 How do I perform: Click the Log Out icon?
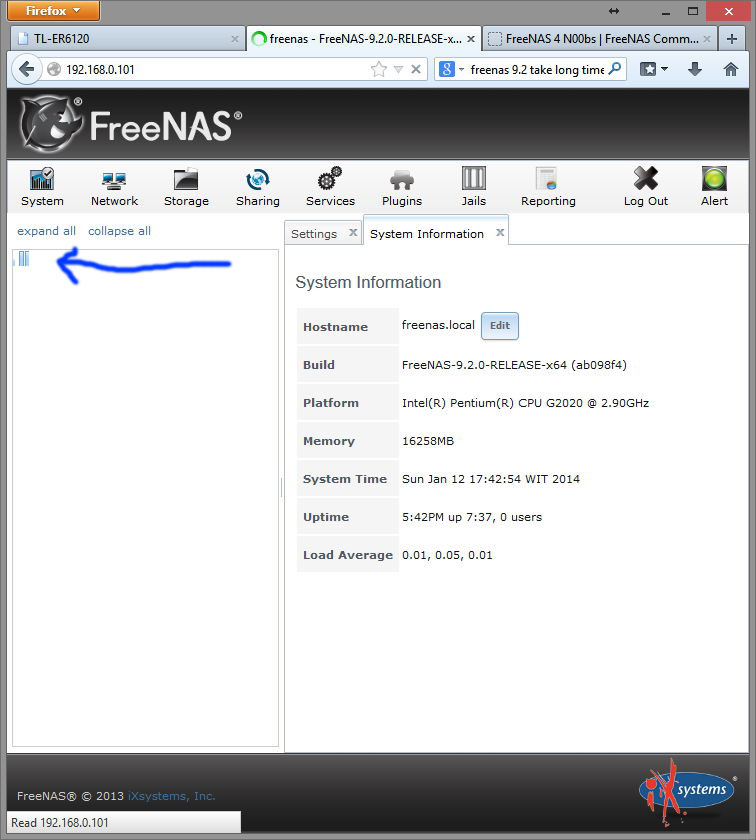coord(646,178)
